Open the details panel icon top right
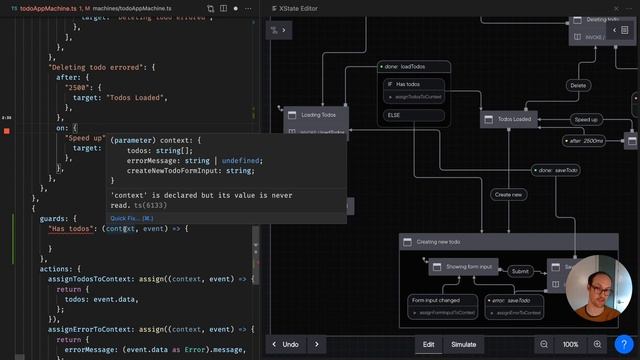This screenshot has height=360, width=640. pyautogui.click(x=624, y=30)
